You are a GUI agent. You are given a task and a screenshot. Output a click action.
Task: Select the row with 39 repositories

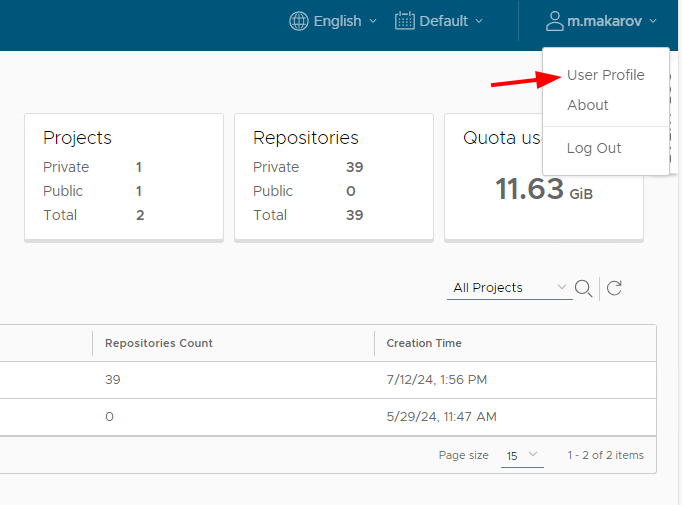(328, 380)
